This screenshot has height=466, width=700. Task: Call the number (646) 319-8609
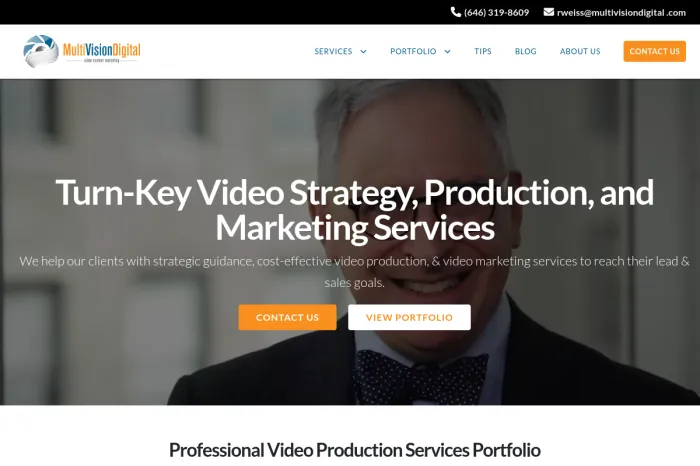[x=496, y=12]
